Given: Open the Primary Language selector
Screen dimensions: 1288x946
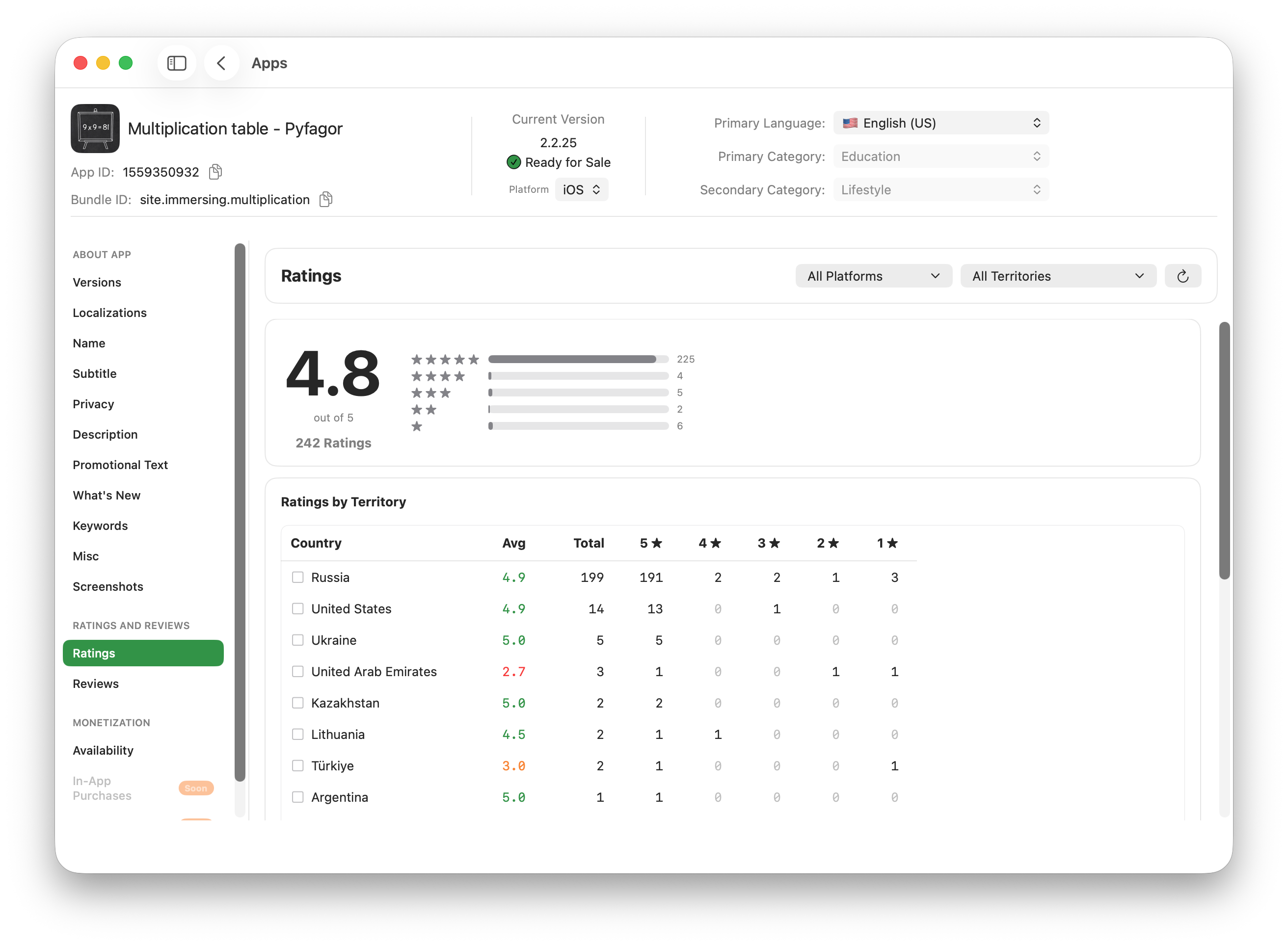Looking at the screenshot, I should click(x=940, y=123).
